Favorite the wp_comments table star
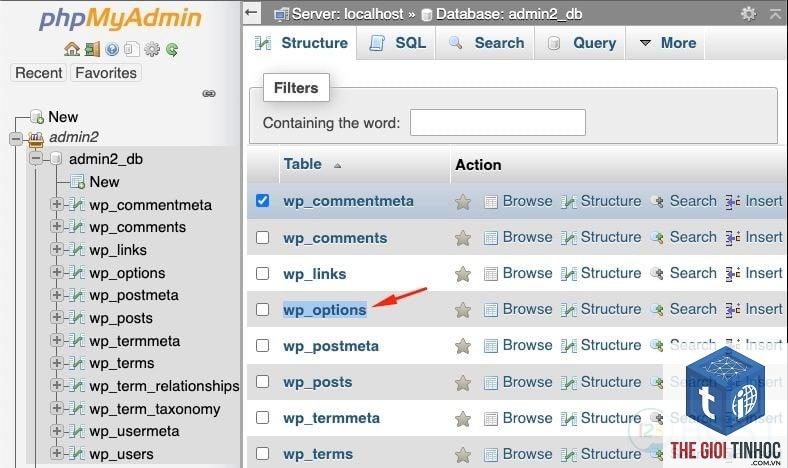The image size is (788, 468). [x=462, y=238]
